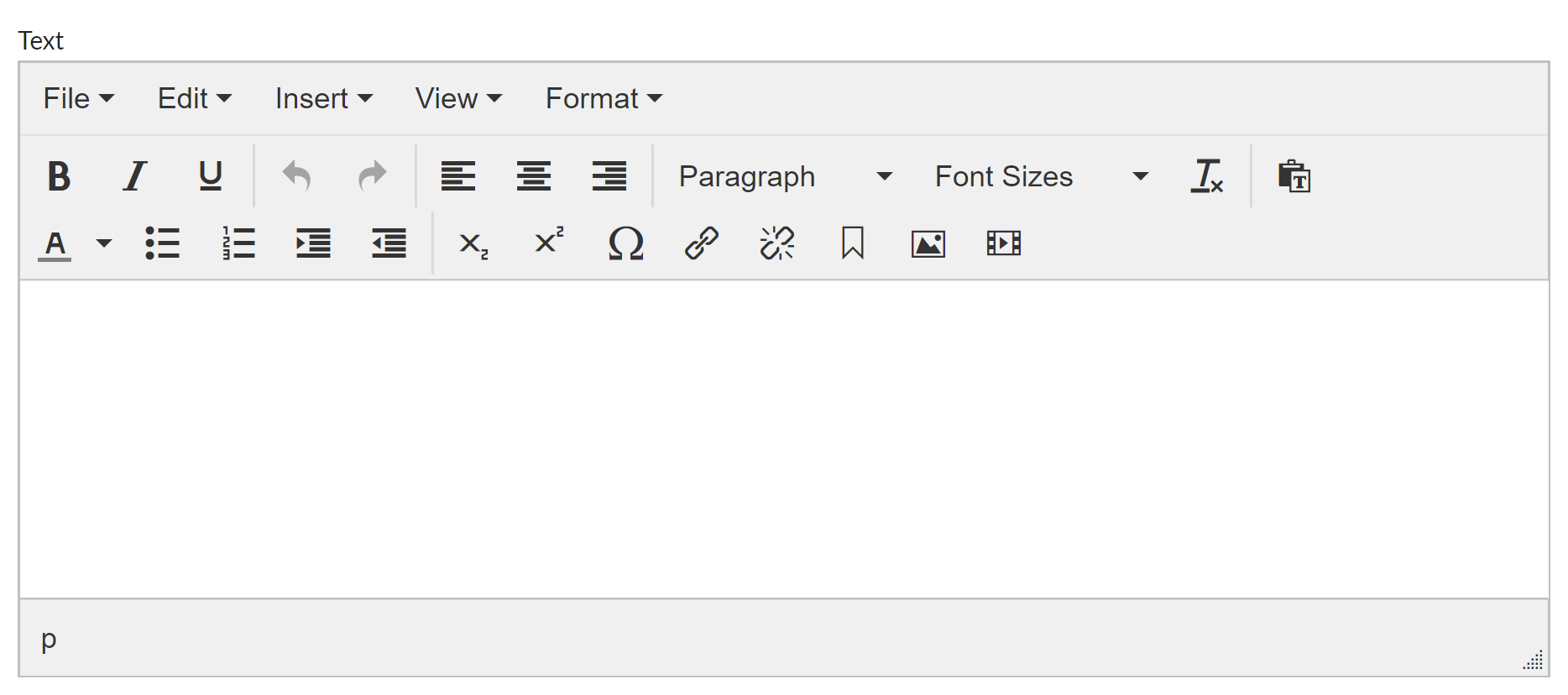Apply the text color A swatch

[x=55, y=244]
